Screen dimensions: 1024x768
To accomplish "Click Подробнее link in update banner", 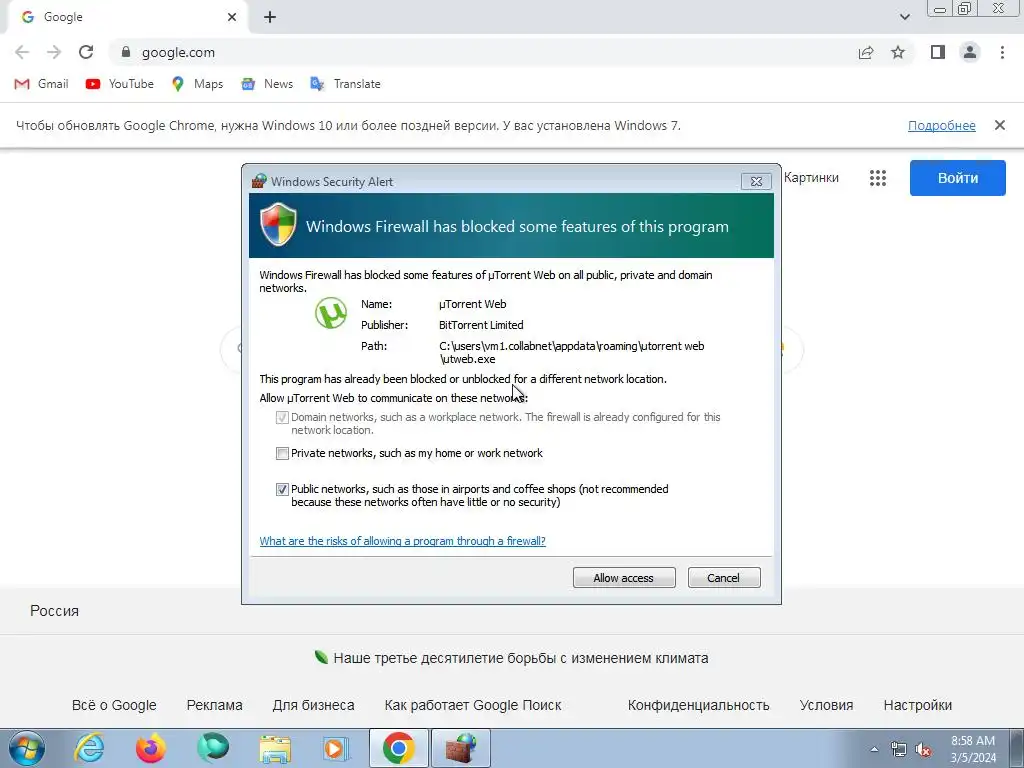I will (941, 125).
